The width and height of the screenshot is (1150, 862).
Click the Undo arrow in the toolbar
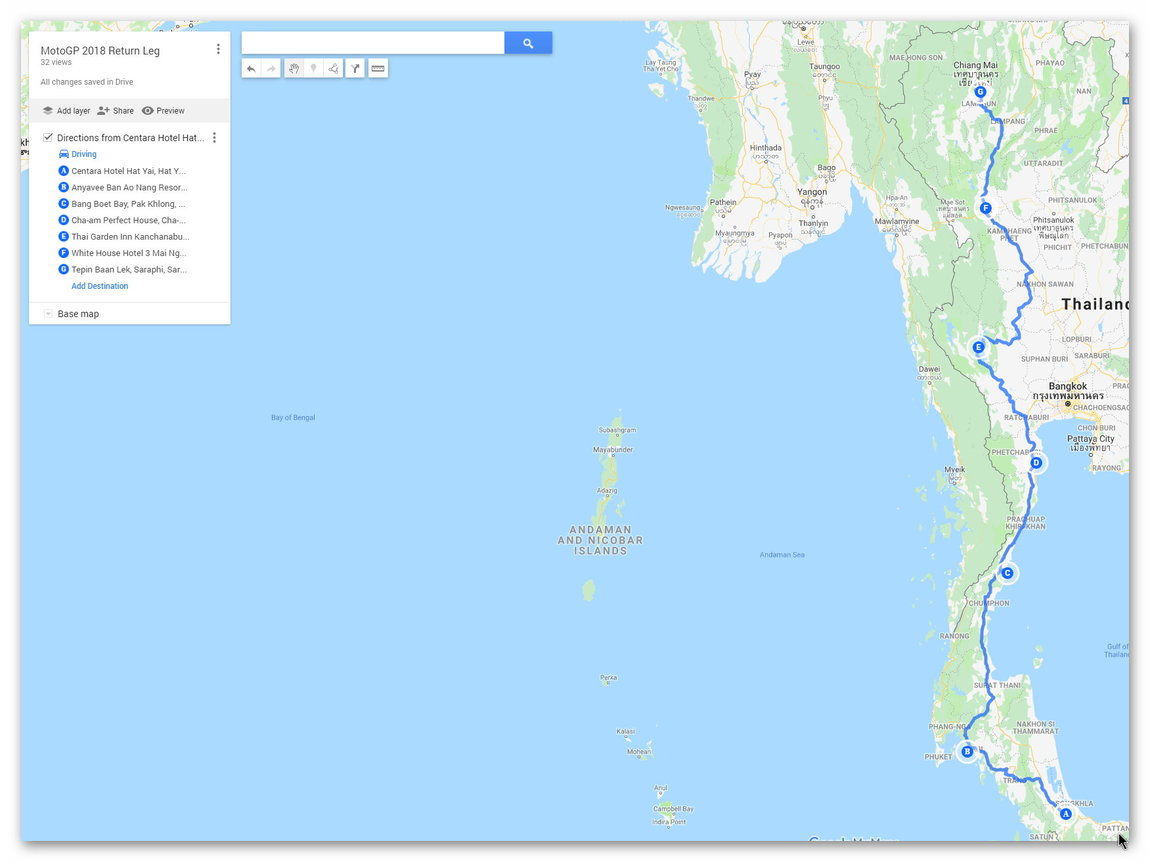[251, 69]
